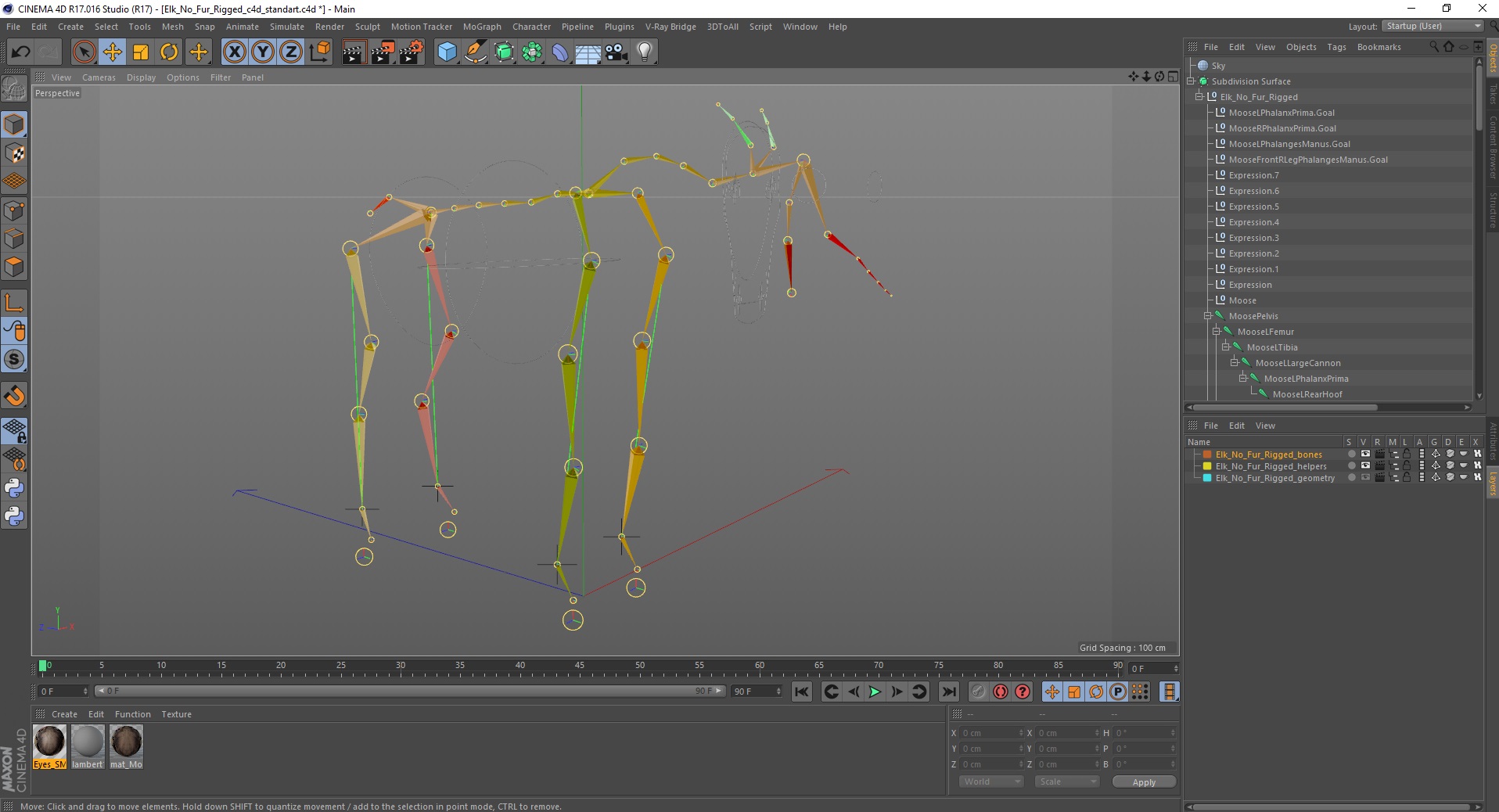Collapse the MooseLPhalanxPrima joint
The width and height of the screenshot is (1499, 812).
point(1242,379)
